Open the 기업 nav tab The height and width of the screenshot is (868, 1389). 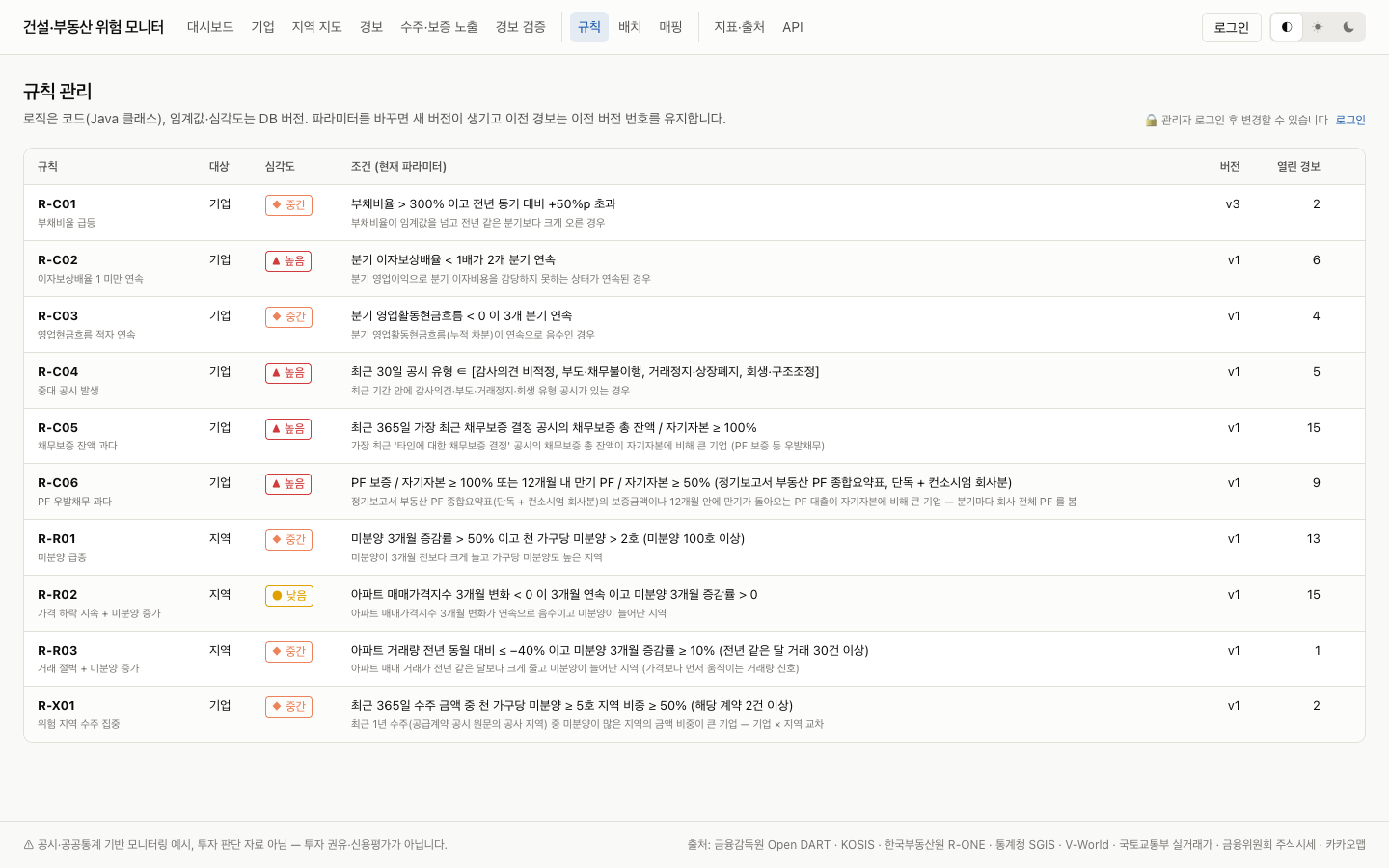[x=262, y=27]
